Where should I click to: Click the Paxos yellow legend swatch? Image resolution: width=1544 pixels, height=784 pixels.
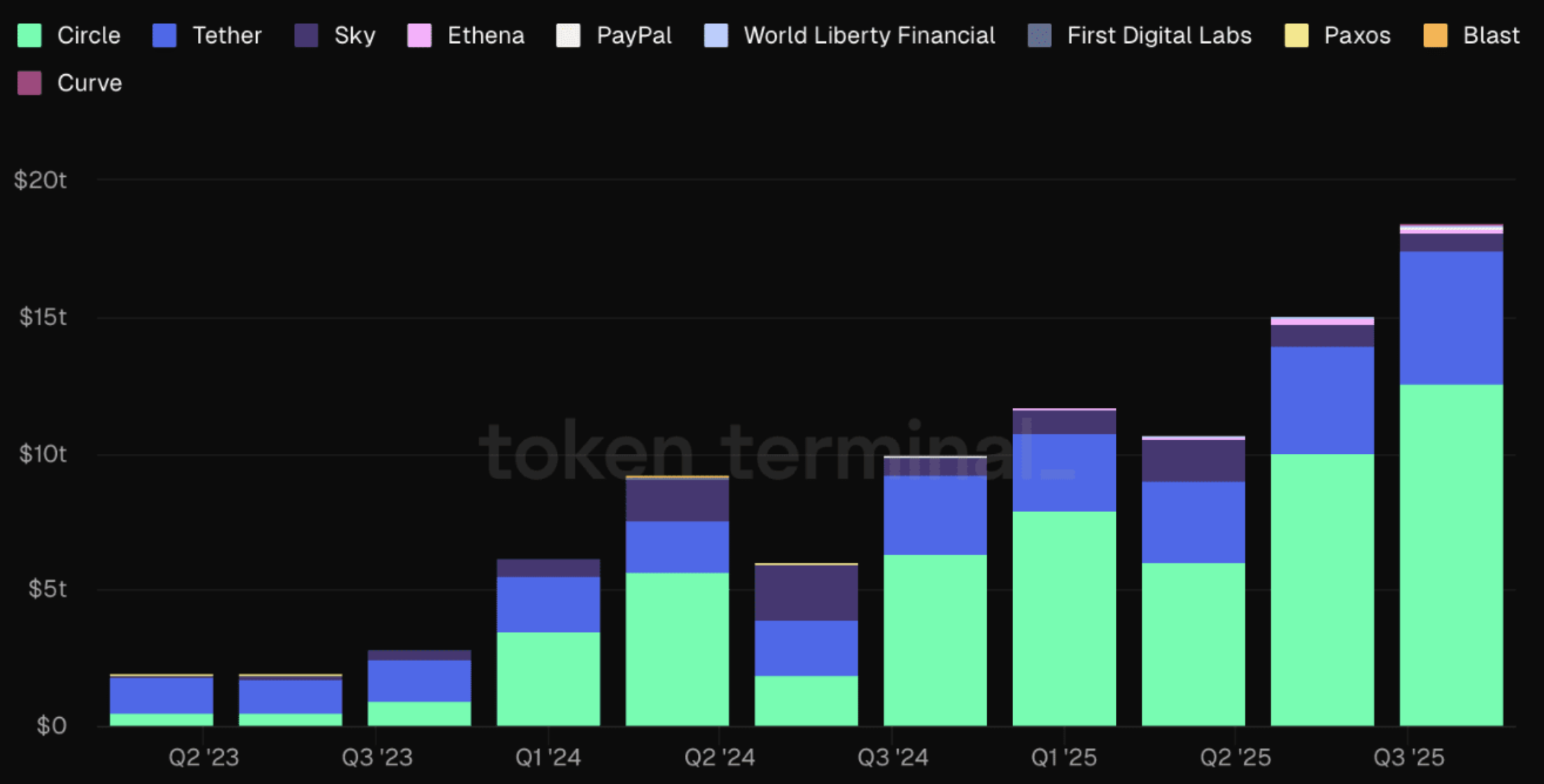coord(1296,35)
